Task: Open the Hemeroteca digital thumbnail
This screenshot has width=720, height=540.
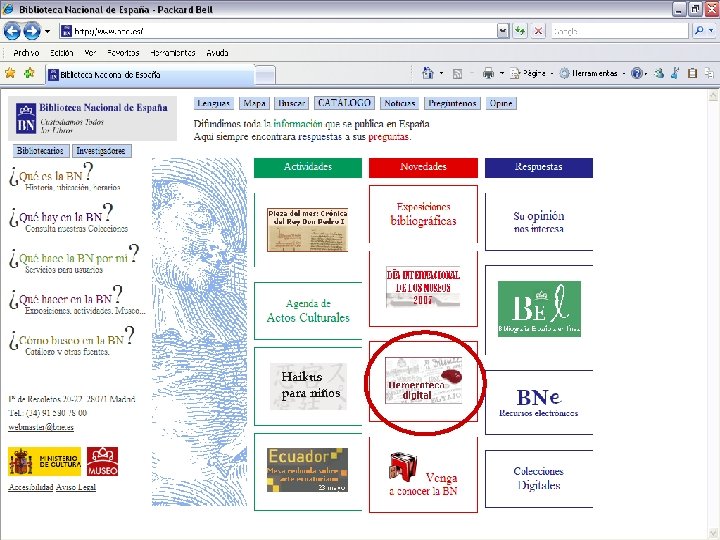Action: click(423, 381)
